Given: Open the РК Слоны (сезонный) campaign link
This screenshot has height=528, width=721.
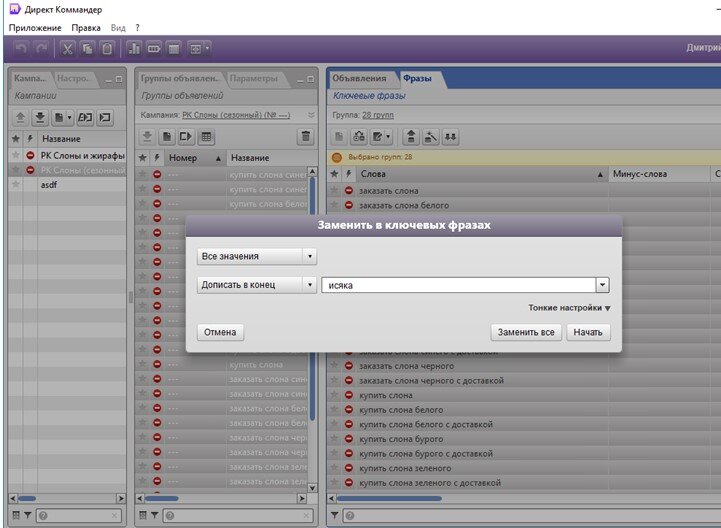Looking at the screenshot, I should (236, 115).
